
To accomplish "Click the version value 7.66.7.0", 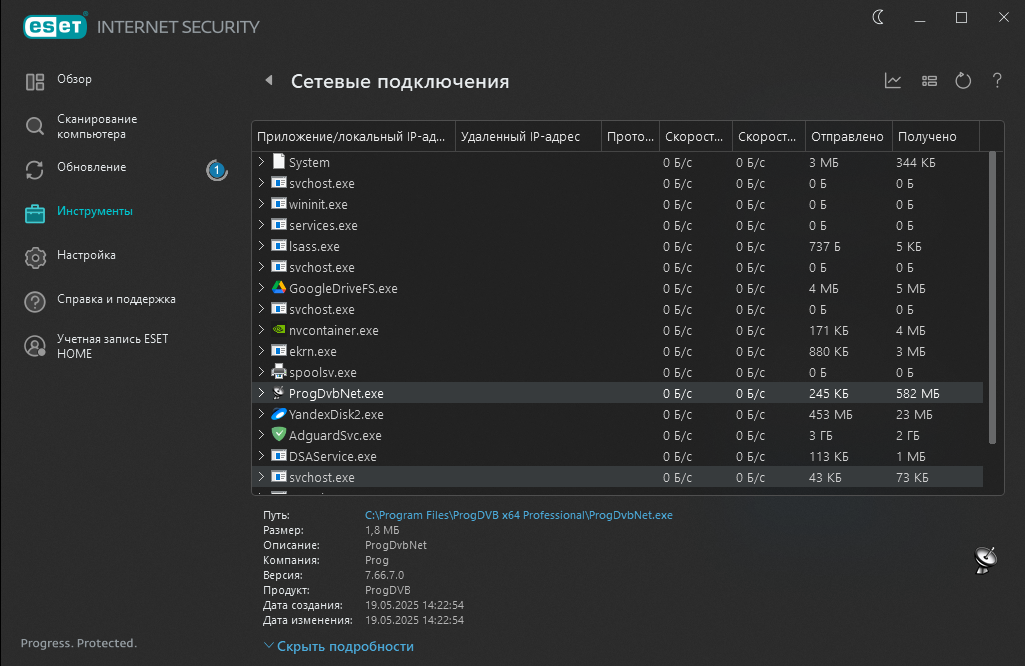I will click(x=384, y=575).
